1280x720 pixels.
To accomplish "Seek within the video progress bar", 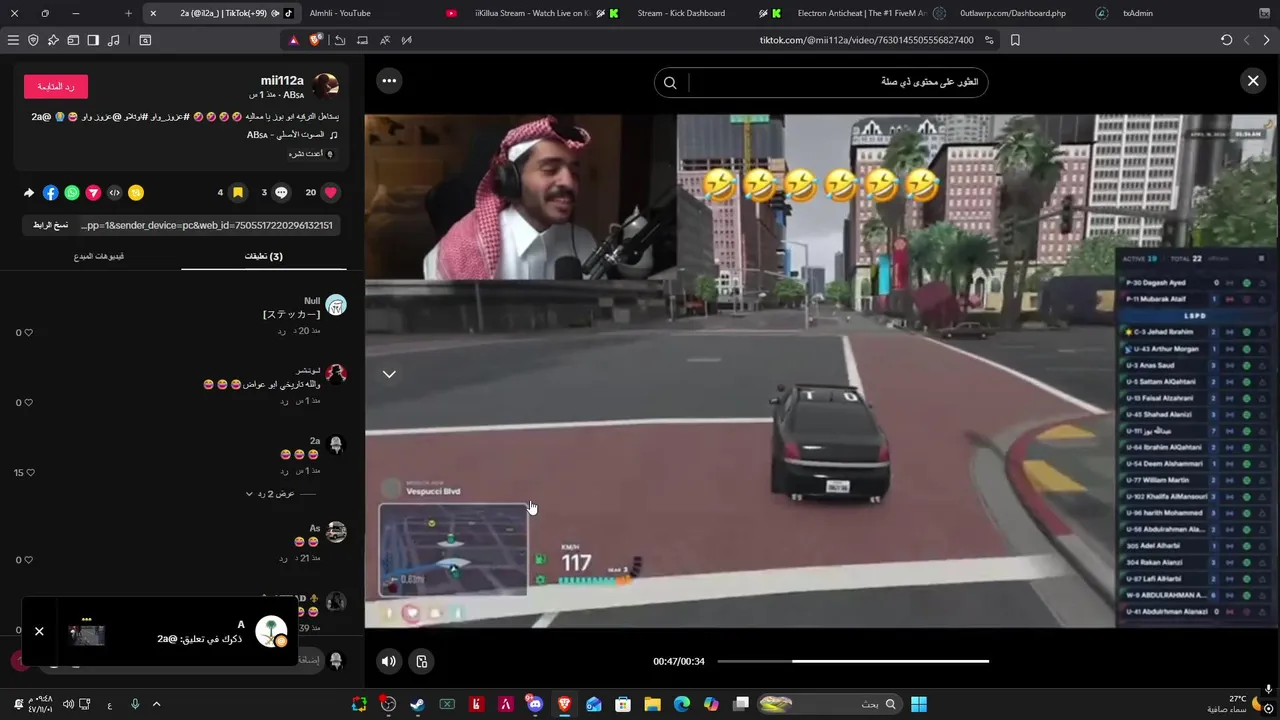I will [853, 661].
